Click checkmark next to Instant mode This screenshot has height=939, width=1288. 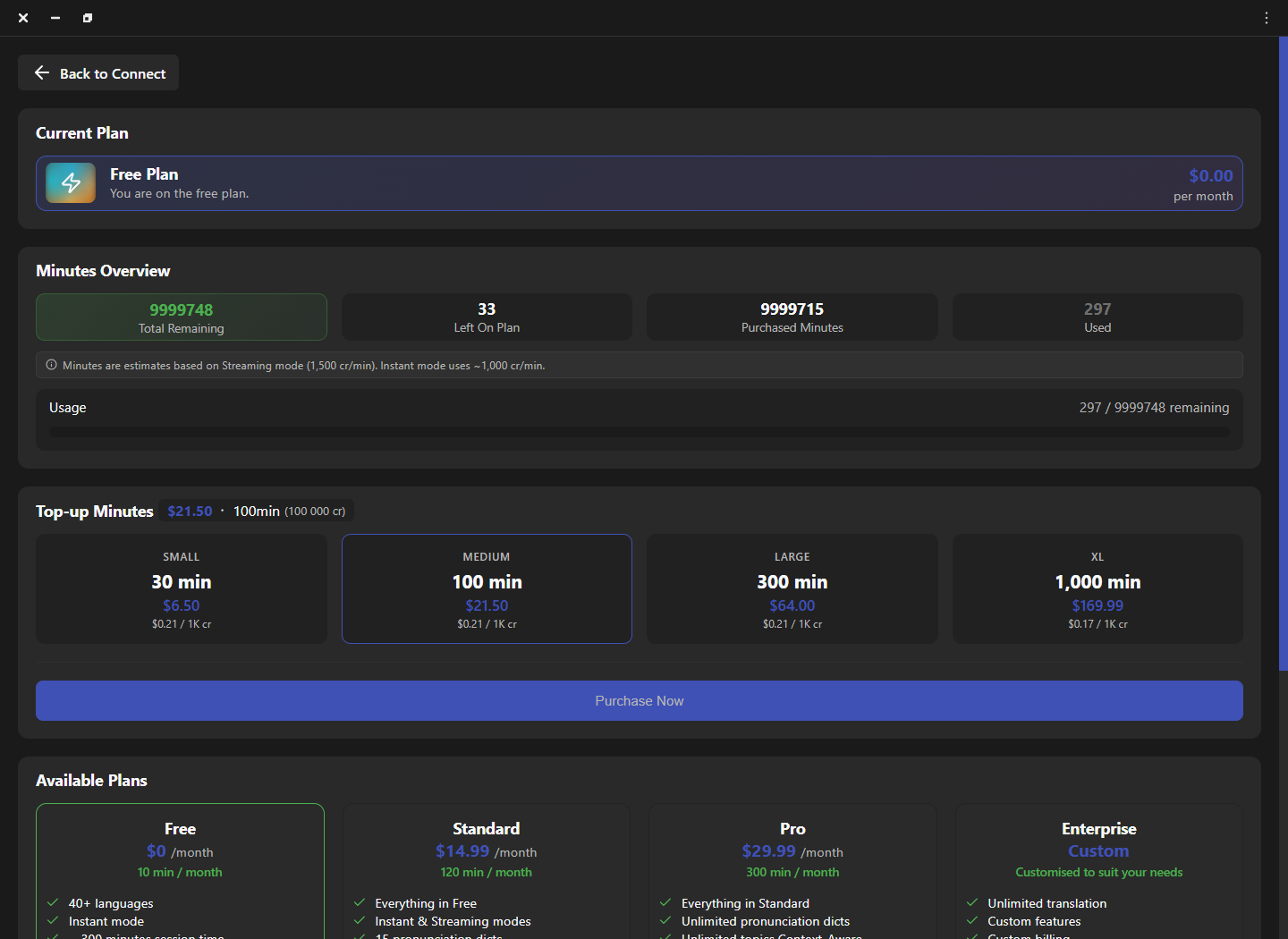tap(53, 920)
